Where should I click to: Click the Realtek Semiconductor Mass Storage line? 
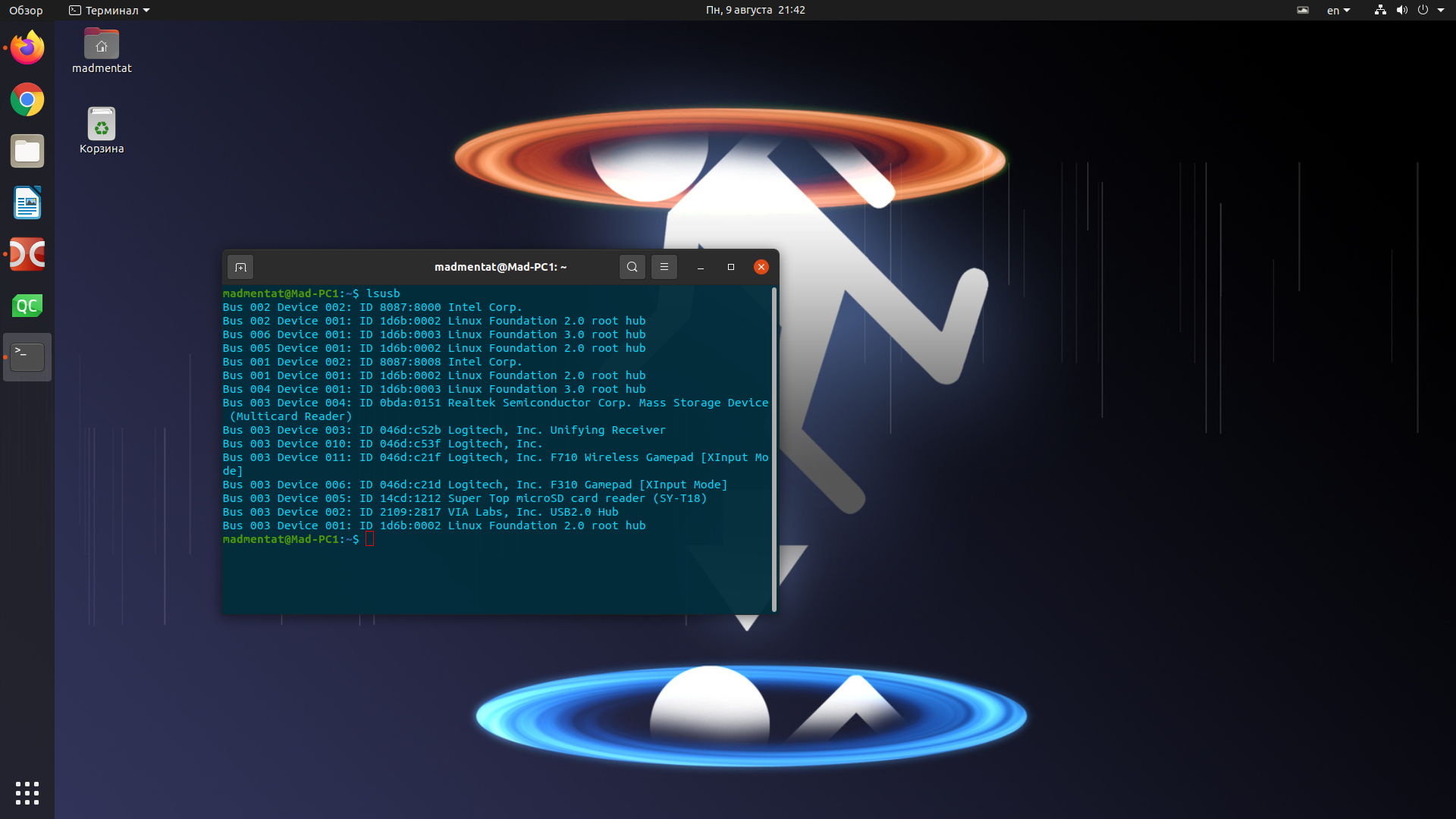[x=496, y=409]
